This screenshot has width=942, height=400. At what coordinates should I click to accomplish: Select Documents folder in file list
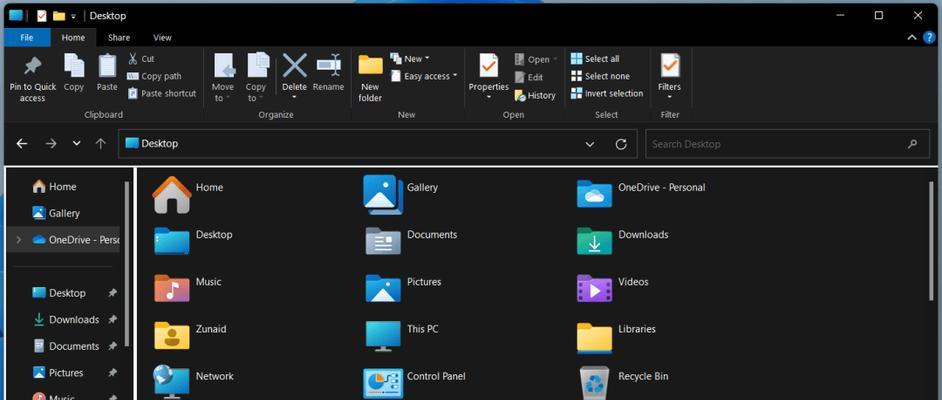coord(411,240)
